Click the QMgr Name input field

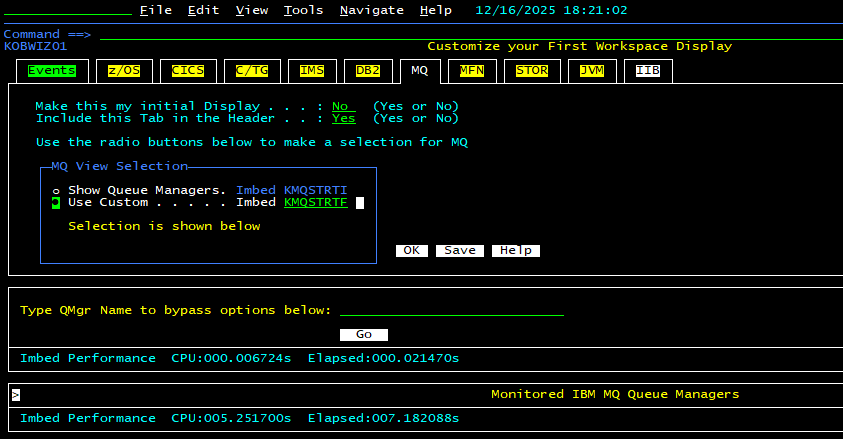[451, 310]
